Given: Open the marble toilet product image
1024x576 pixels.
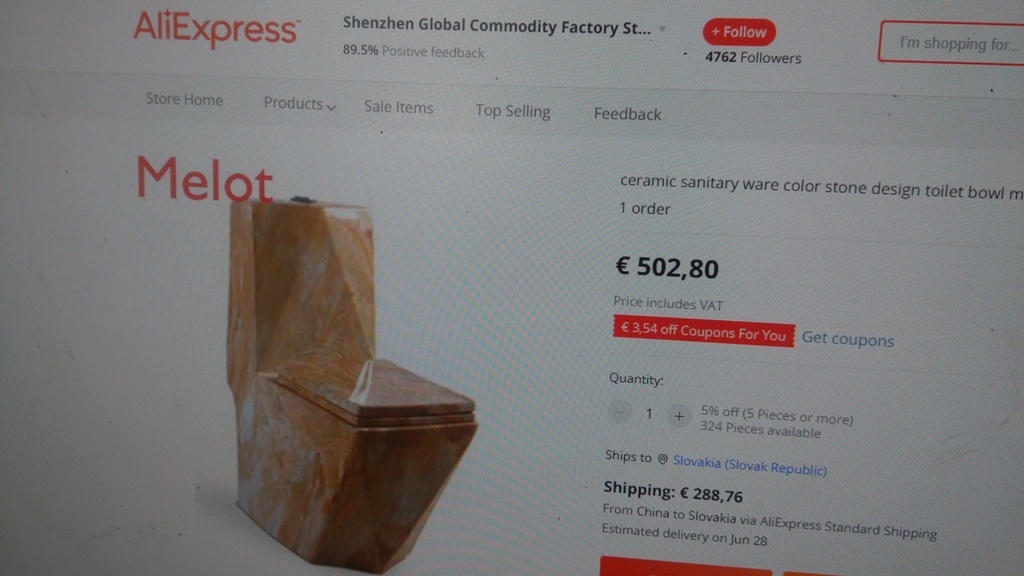Looking at the screenshot, I should point(351,381).
